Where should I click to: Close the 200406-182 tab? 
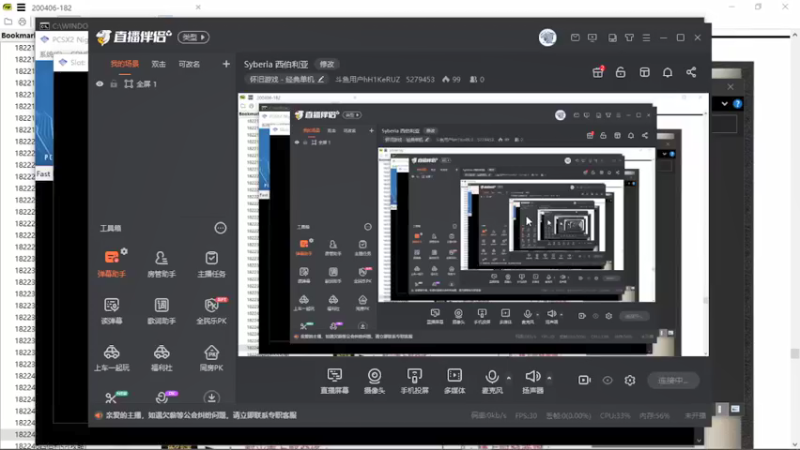coord(198,7)
